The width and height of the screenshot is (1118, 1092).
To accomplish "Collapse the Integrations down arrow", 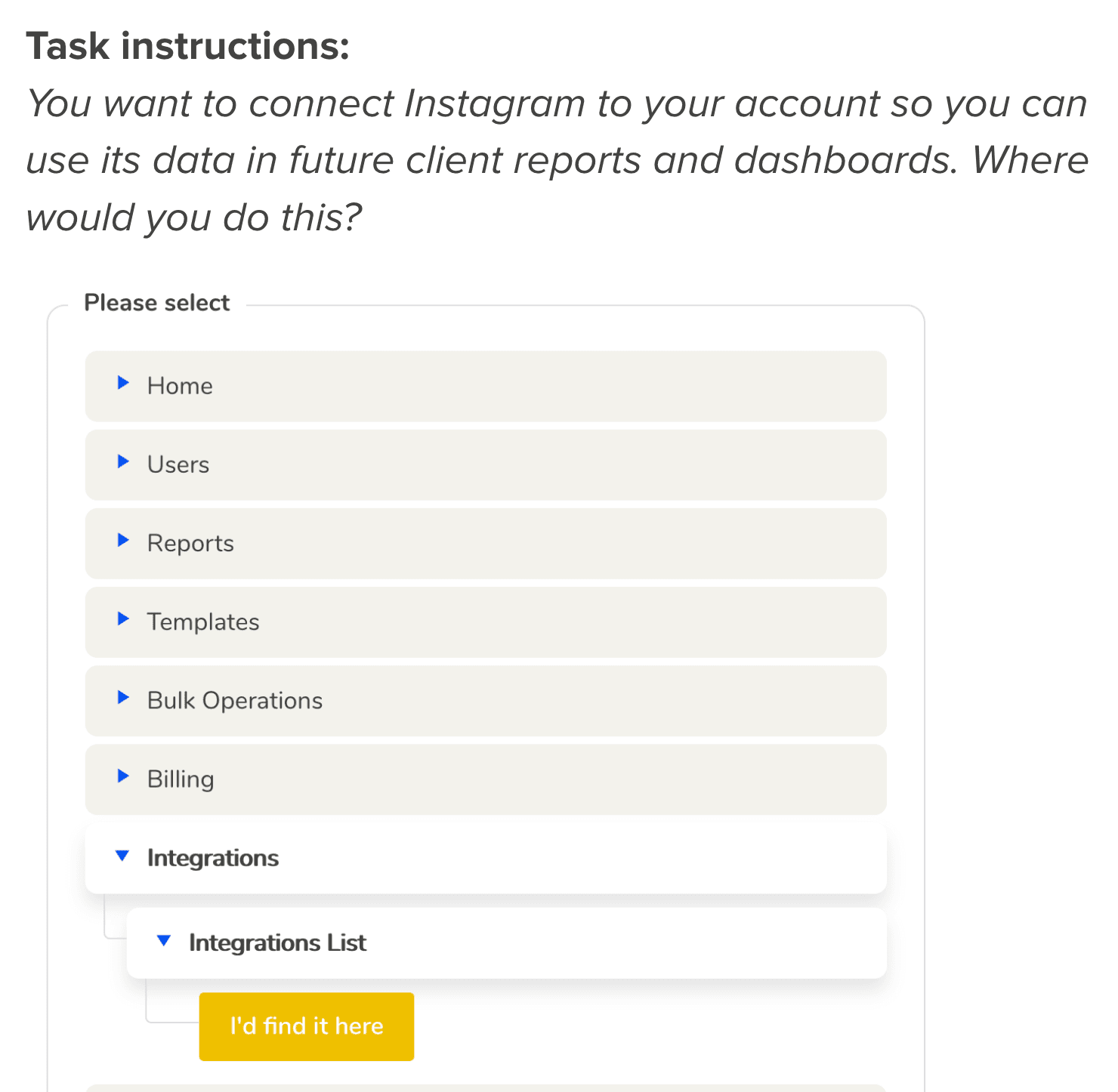I will click(x=122, y=856).
